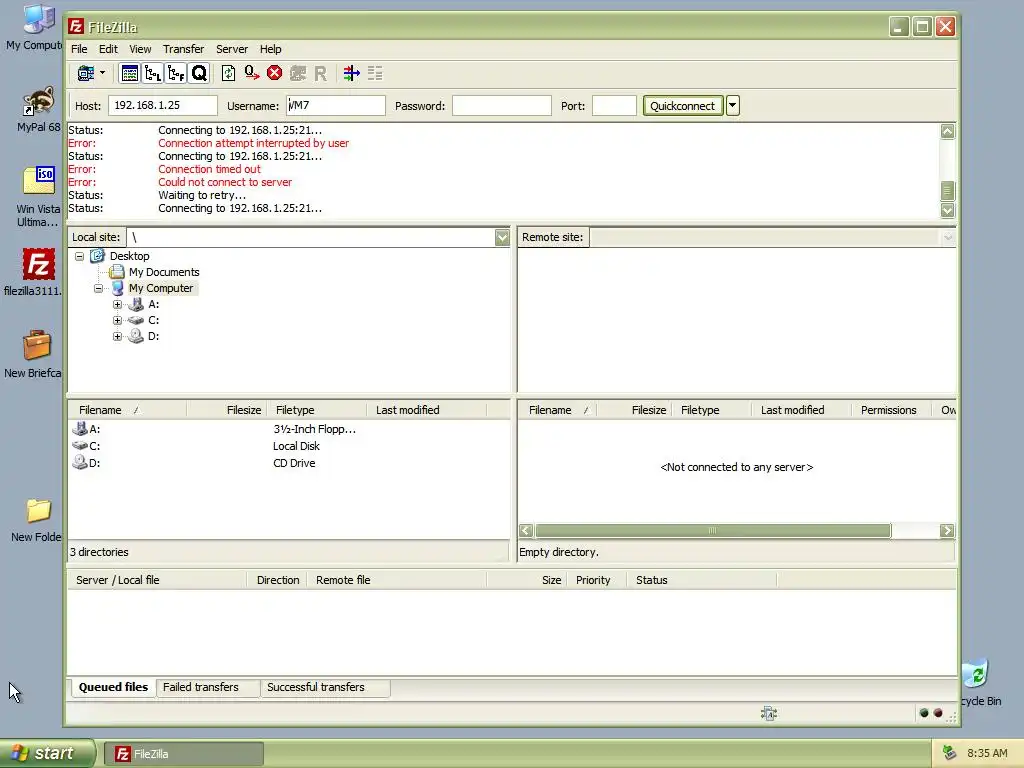Click remote list horizontal scrollbar thumb
The image size is (1024, 768).
712,530
